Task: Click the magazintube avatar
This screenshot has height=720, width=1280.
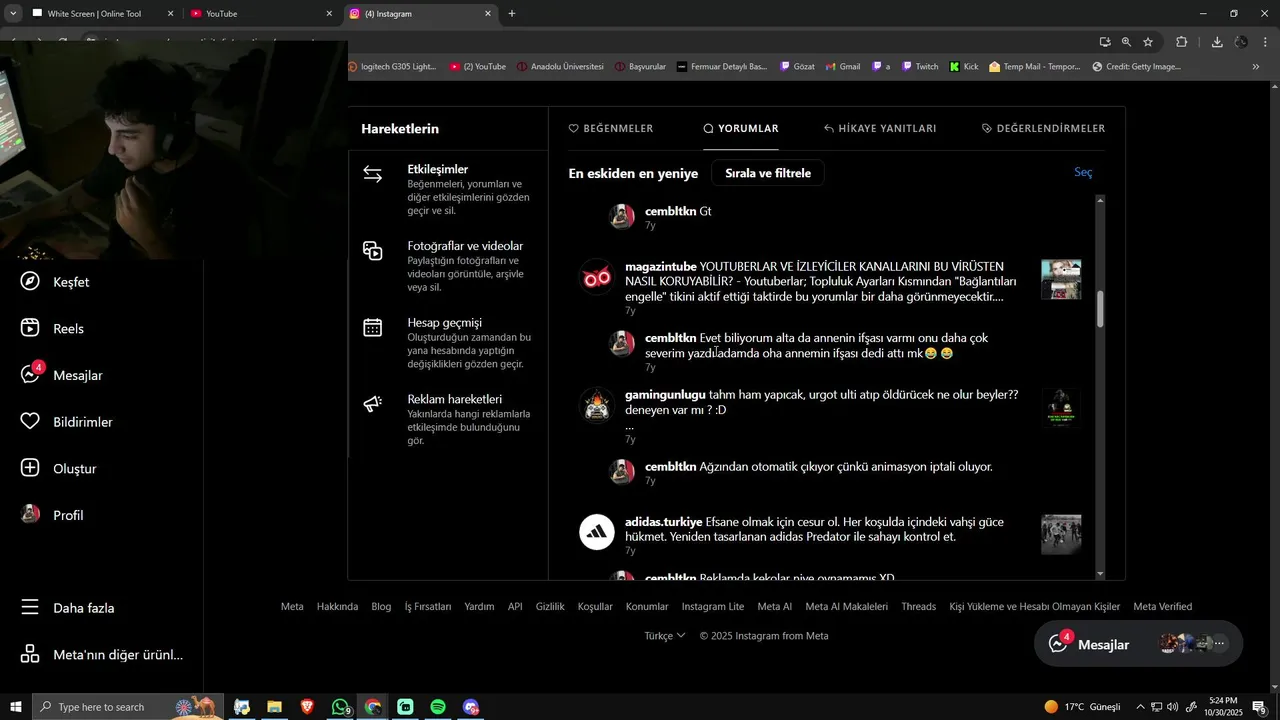Action: click(x=597, y=277)
